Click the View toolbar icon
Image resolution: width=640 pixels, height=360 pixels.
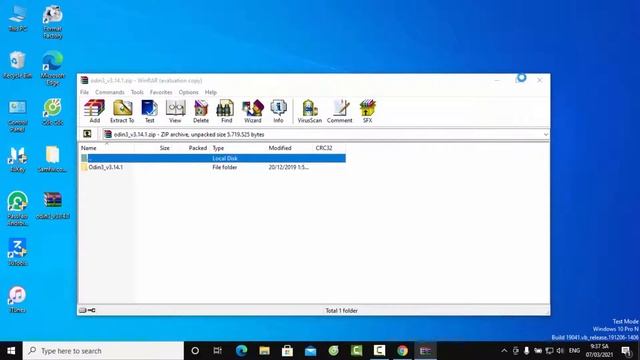(x=175, y=111)
